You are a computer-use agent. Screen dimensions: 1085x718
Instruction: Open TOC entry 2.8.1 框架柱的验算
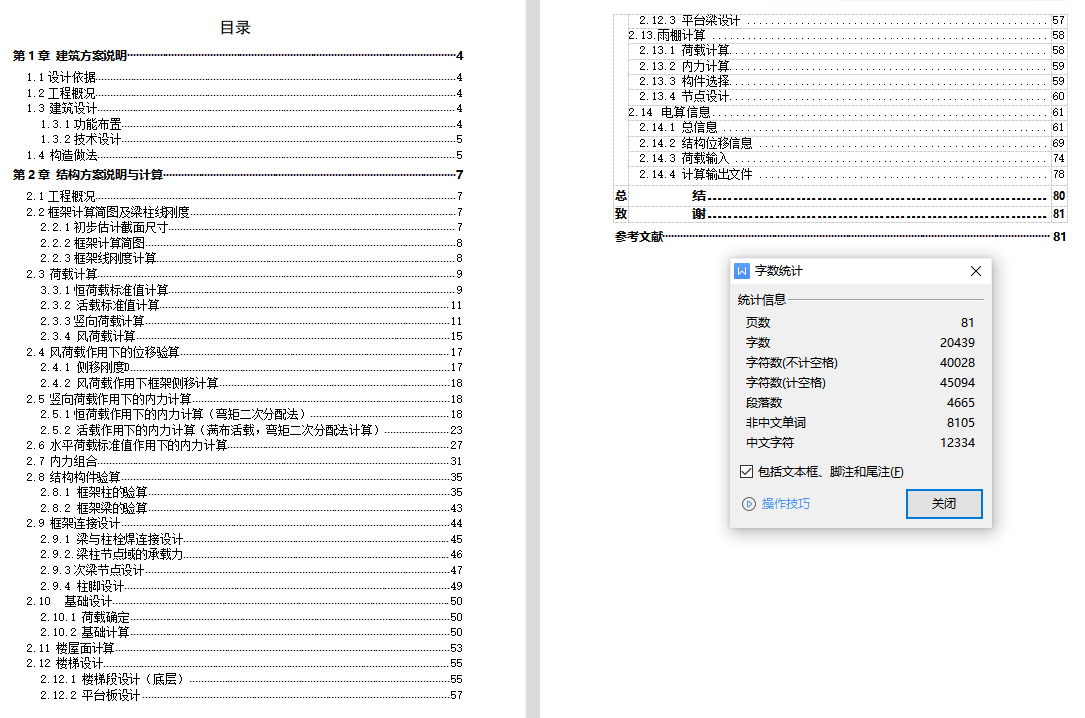251,493
